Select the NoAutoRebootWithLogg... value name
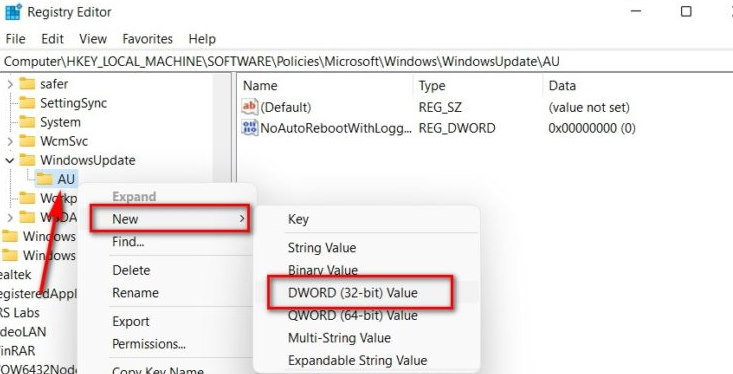The image size is (733, 374). point(336,128)
